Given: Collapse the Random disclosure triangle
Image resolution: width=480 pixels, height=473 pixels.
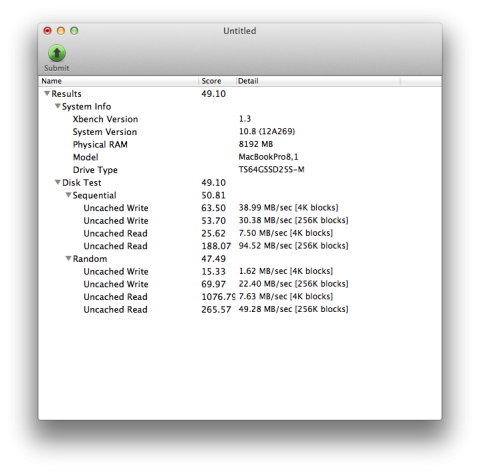Looking at the screenshot, I should coord(68,258).
